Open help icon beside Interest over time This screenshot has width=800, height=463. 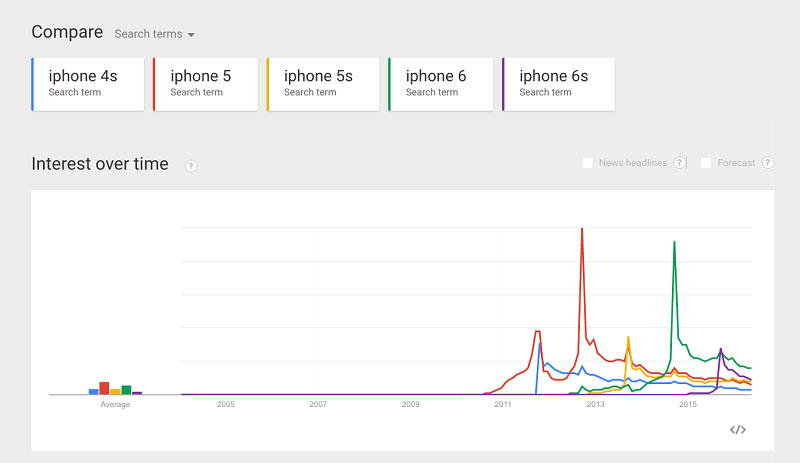coord(191,166)
